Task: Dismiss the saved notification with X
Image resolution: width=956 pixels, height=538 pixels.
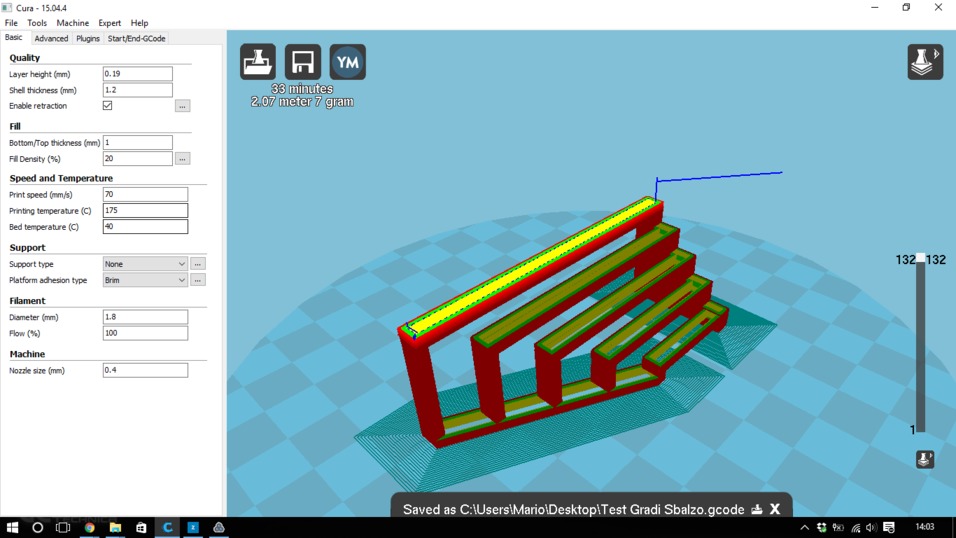Action: pos(775,509)
